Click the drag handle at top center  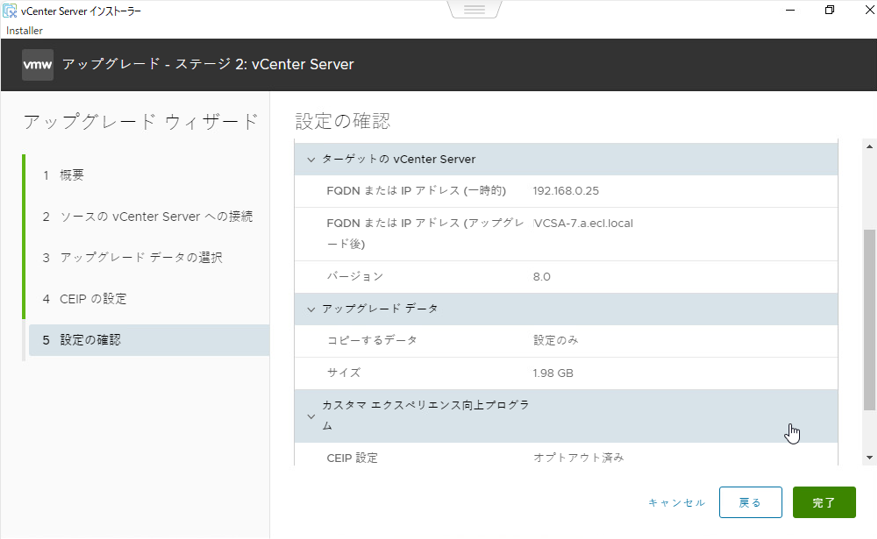pos(474,9)
